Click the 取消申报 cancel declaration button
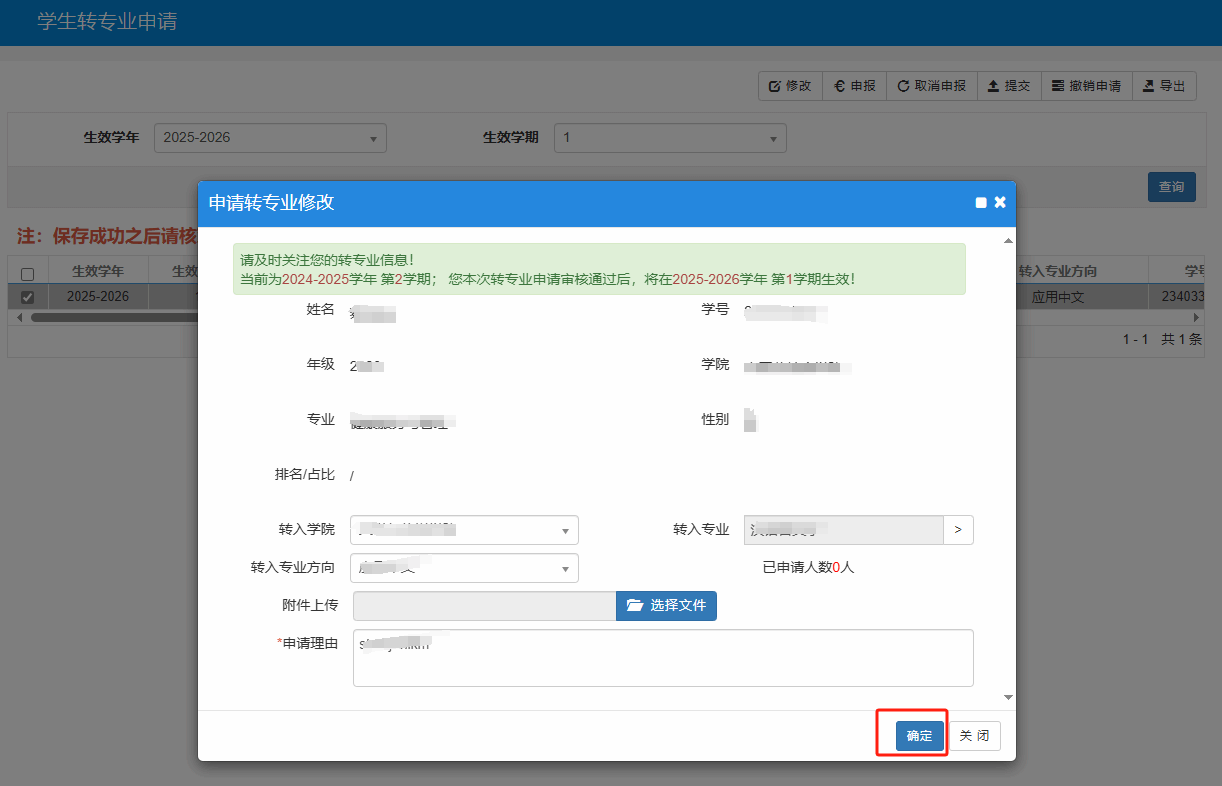Screen dimensions: 1222x786 [x=931, y=86]
